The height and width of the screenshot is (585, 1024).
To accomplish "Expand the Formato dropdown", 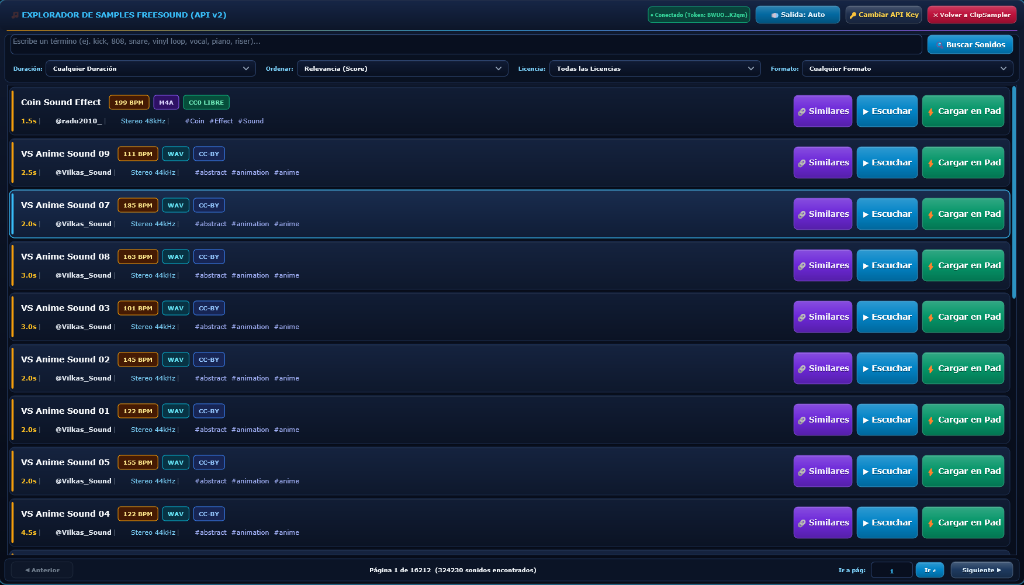I will click(907, 69).
